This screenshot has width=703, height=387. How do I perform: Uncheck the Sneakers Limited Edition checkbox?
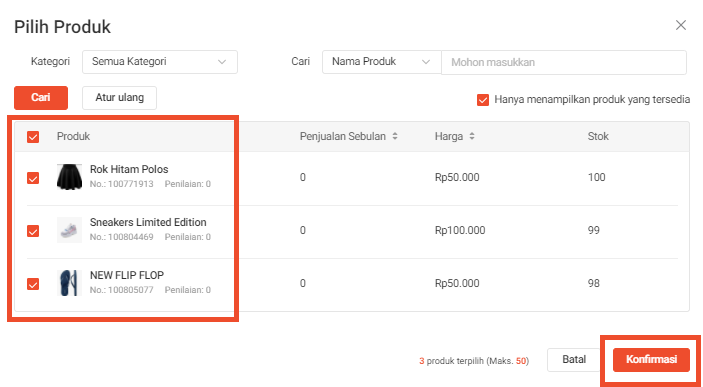pos(33,231)
